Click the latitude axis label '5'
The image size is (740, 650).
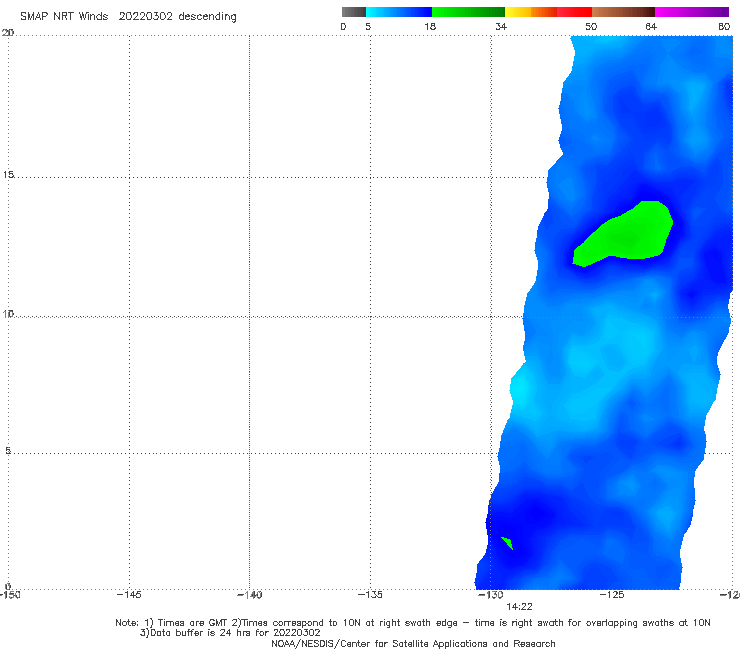tap(8, 450)
